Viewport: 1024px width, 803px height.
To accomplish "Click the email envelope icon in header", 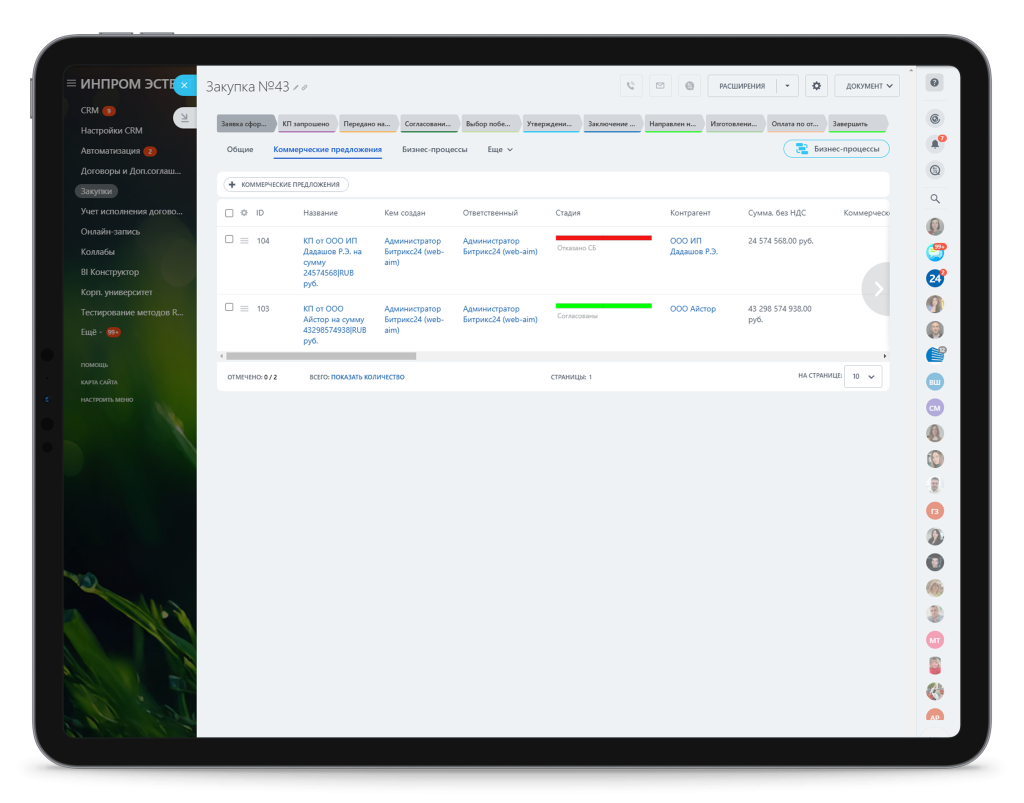I will [660, 86].
